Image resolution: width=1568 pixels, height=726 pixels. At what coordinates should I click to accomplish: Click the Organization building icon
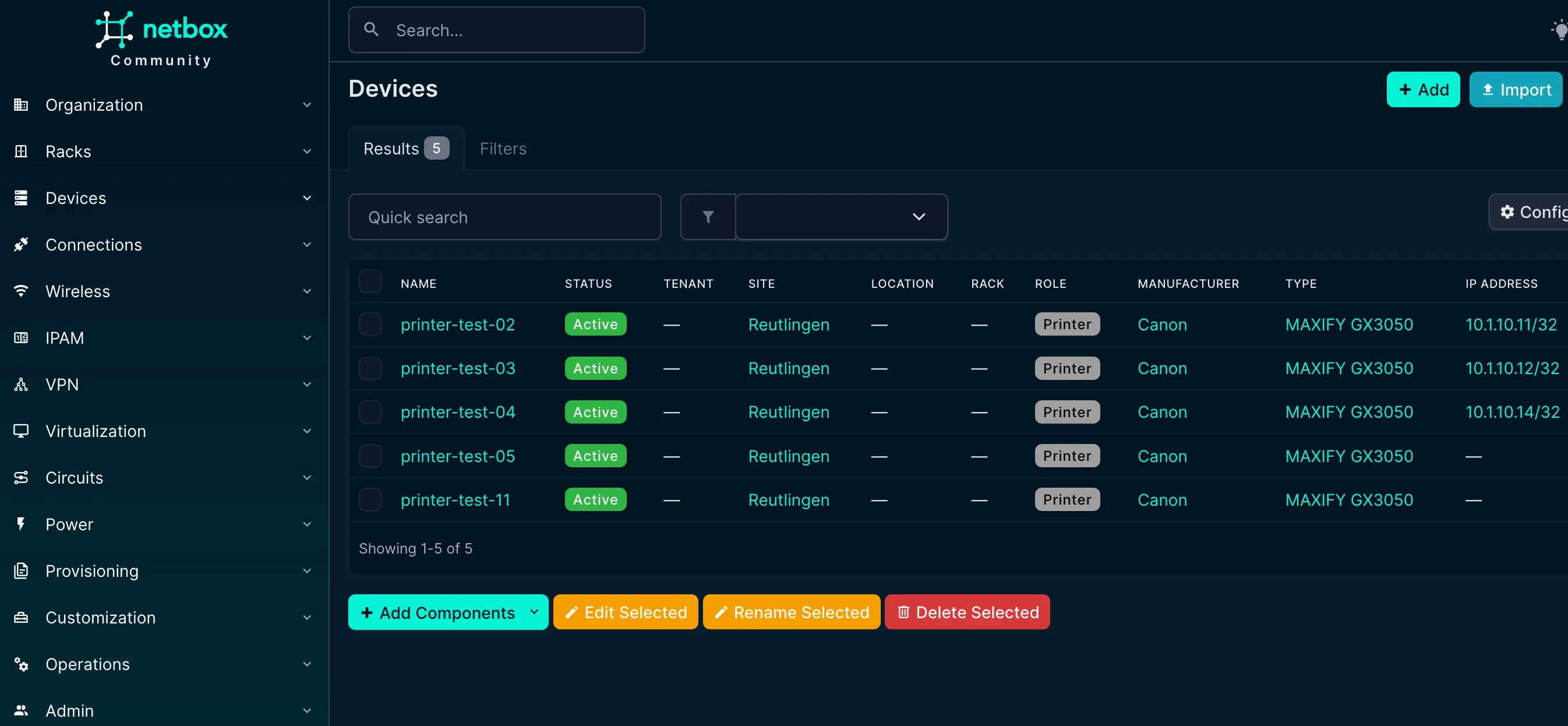(21, 105)
